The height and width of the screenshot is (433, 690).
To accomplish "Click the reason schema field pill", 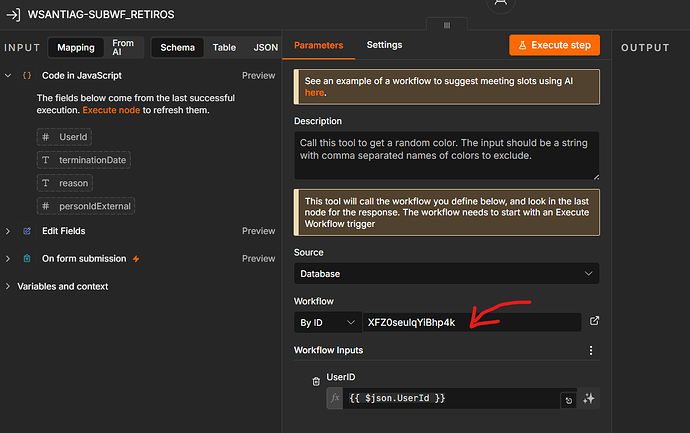I will [x=65, y=183].
